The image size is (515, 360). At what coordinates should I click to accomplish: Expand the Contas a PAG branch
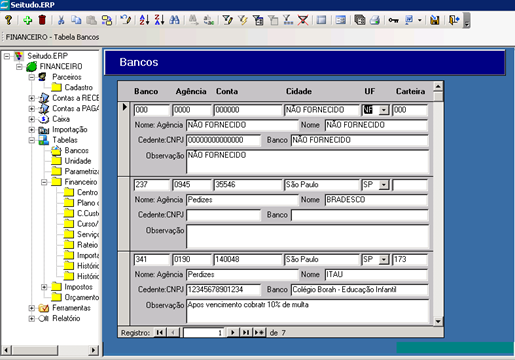tap(32, 109)
